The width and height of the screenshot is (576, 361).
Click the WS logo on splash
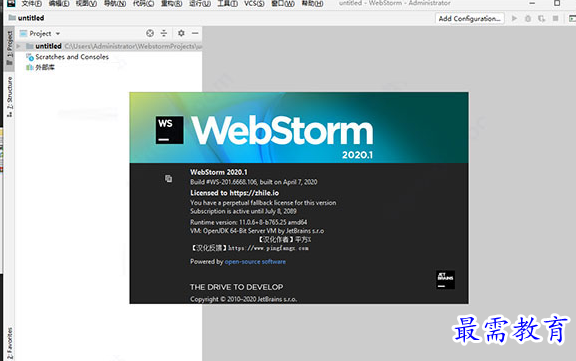(x=169, y=130)
